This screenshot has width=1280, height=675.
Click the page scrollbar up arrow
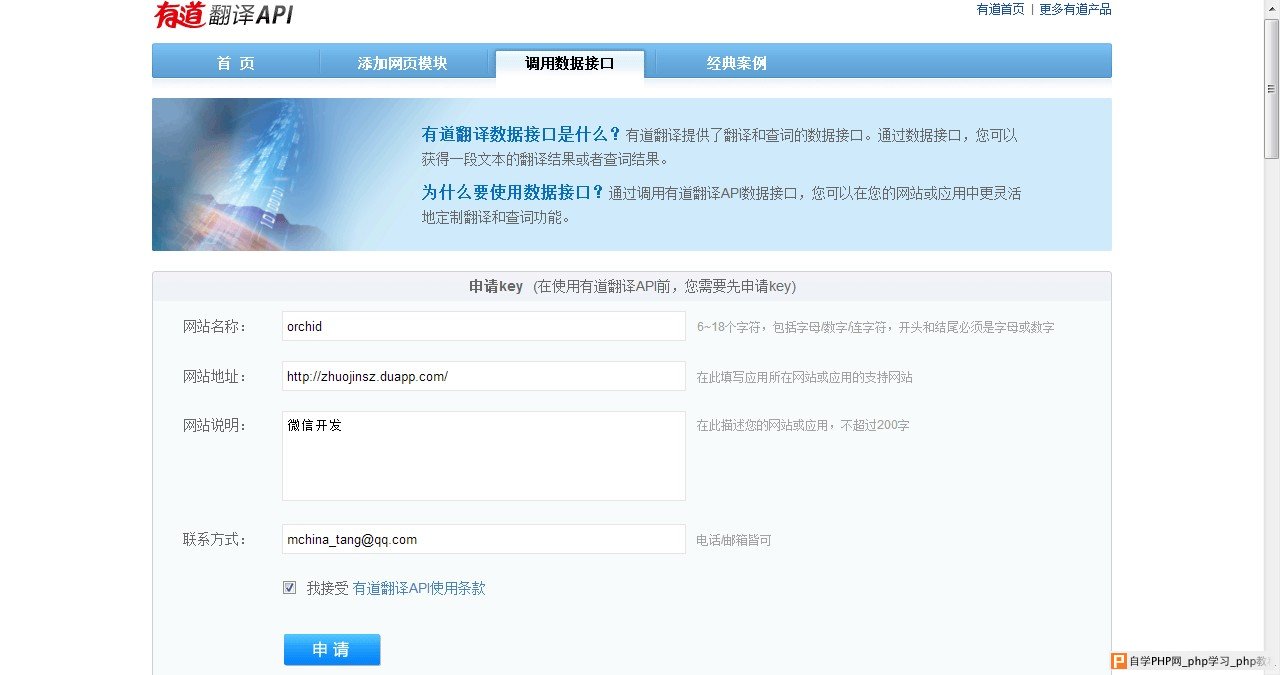[1271, 8]
